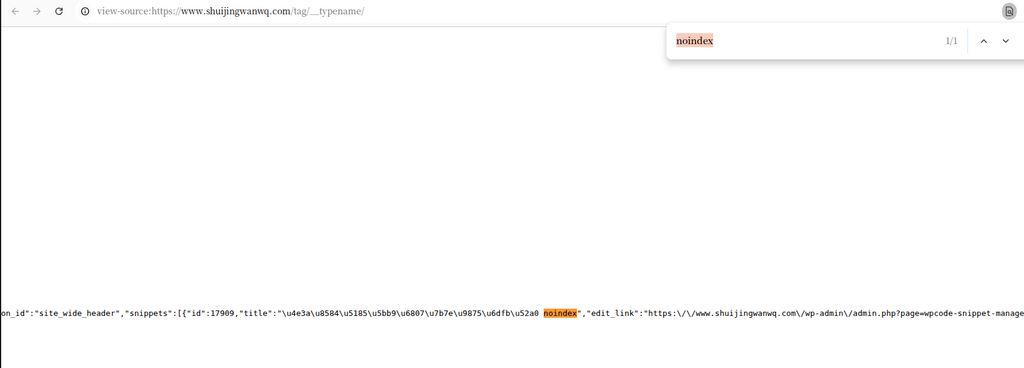This screenshot has height=368, width=1024.
Task: Jump to the previous find match
Action: coord(984,41)
